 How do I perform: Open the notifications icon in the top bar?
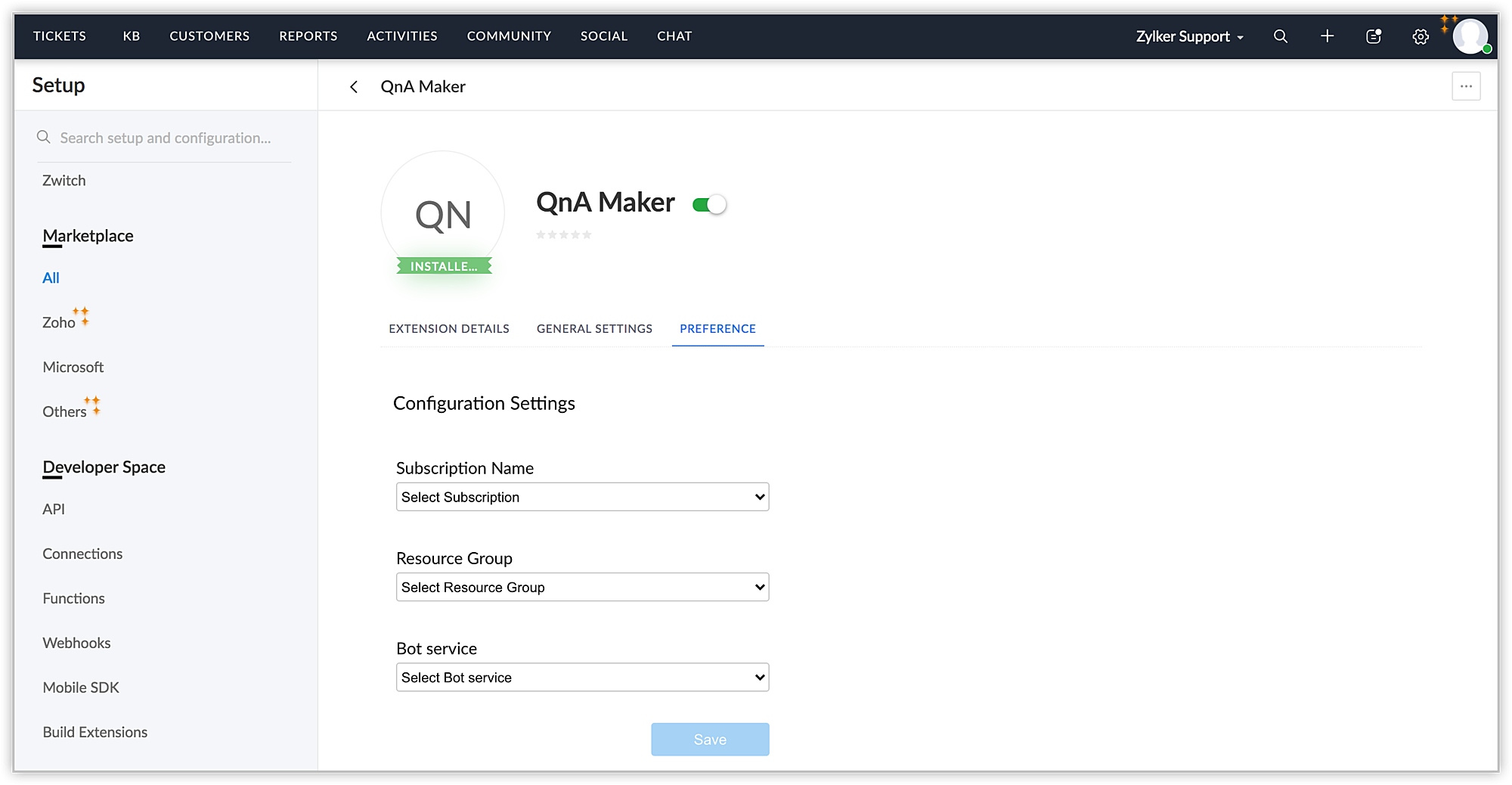pos(1374,36)
